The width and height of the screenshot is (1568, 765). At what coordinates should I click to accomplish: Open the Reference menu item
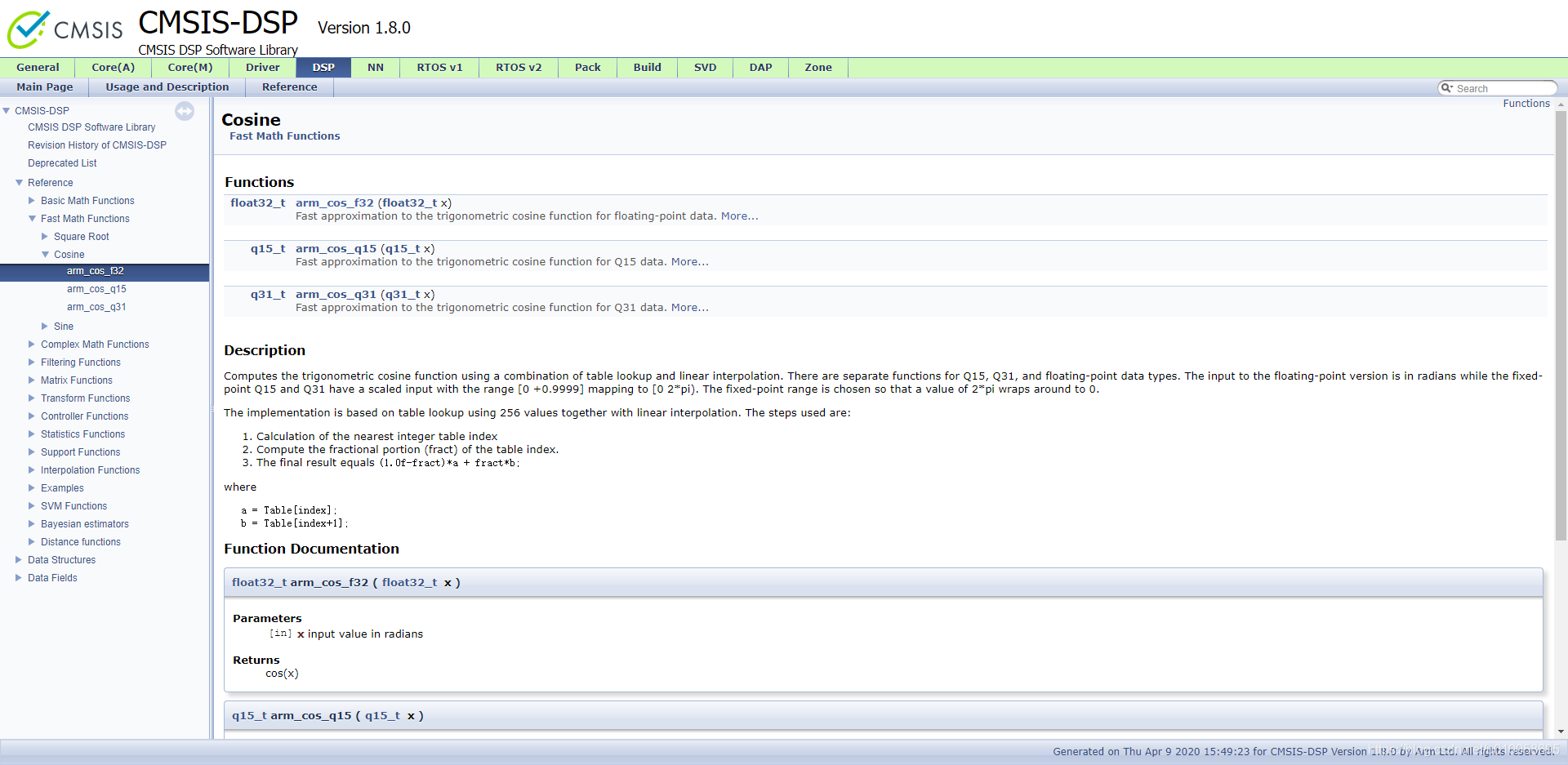coord(290,87)
